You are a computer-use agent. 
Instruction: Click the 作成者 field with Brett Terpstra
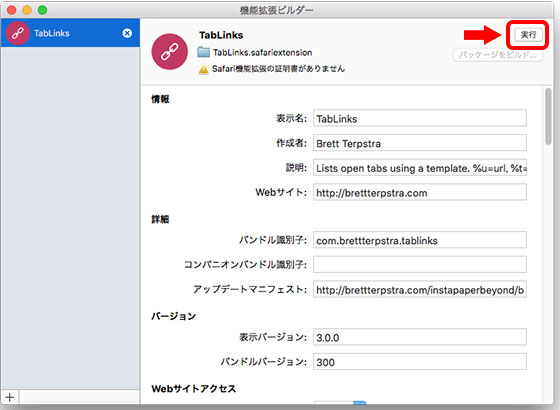click(420, 143)
